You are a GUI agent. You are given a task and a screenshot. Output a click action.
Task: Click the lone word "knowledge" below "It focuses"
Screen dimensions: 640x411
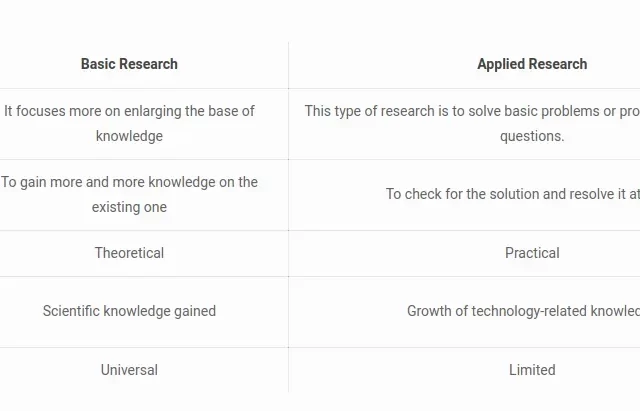(129, 136)
